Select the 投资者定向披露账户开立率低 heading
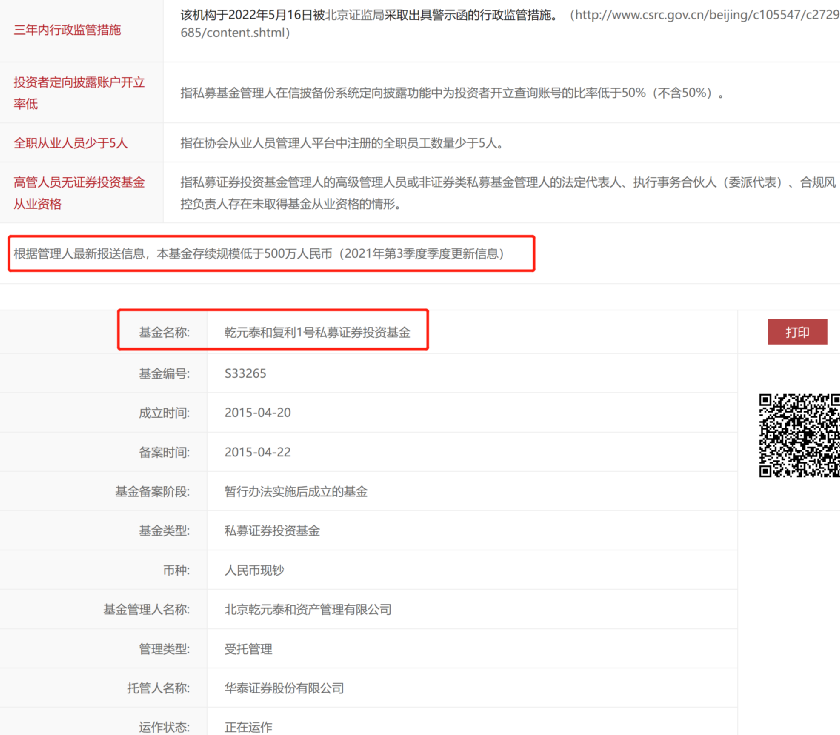 pos(79,92)
